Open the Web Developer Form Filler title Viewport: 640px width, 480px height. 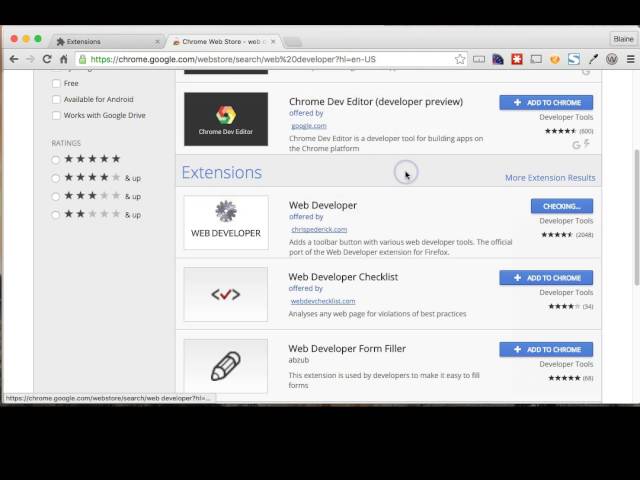point(347,349)
